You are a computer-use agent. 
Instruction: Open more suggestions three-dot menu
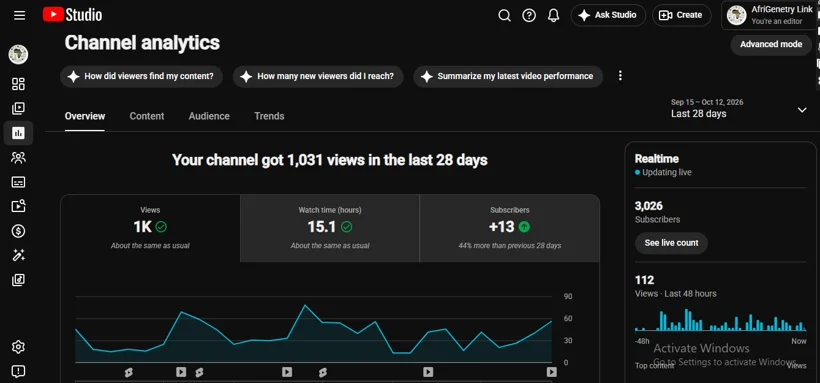tap(620, 76)
